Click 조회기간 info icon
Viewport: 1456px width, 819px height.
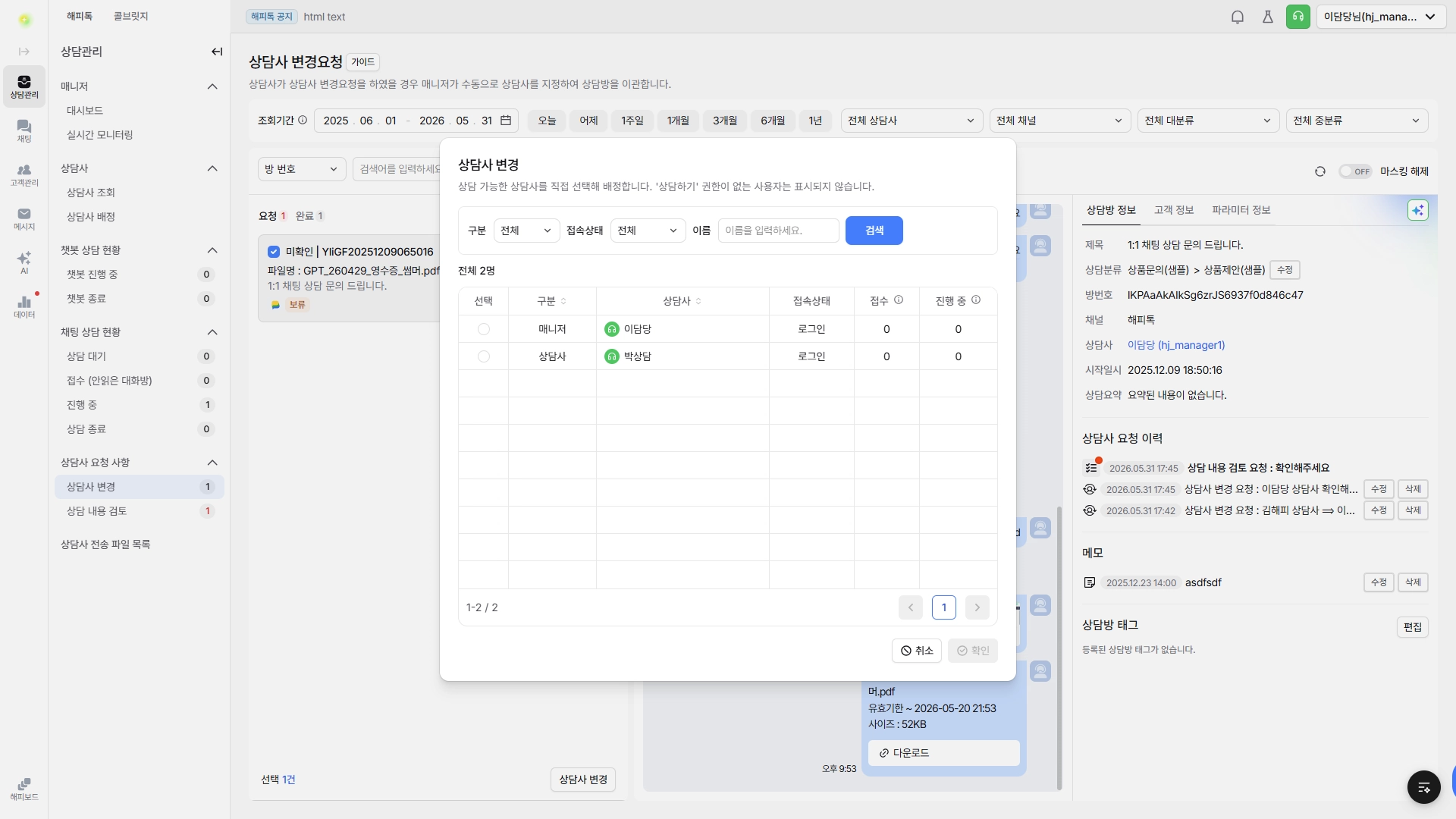pos(303,120)
